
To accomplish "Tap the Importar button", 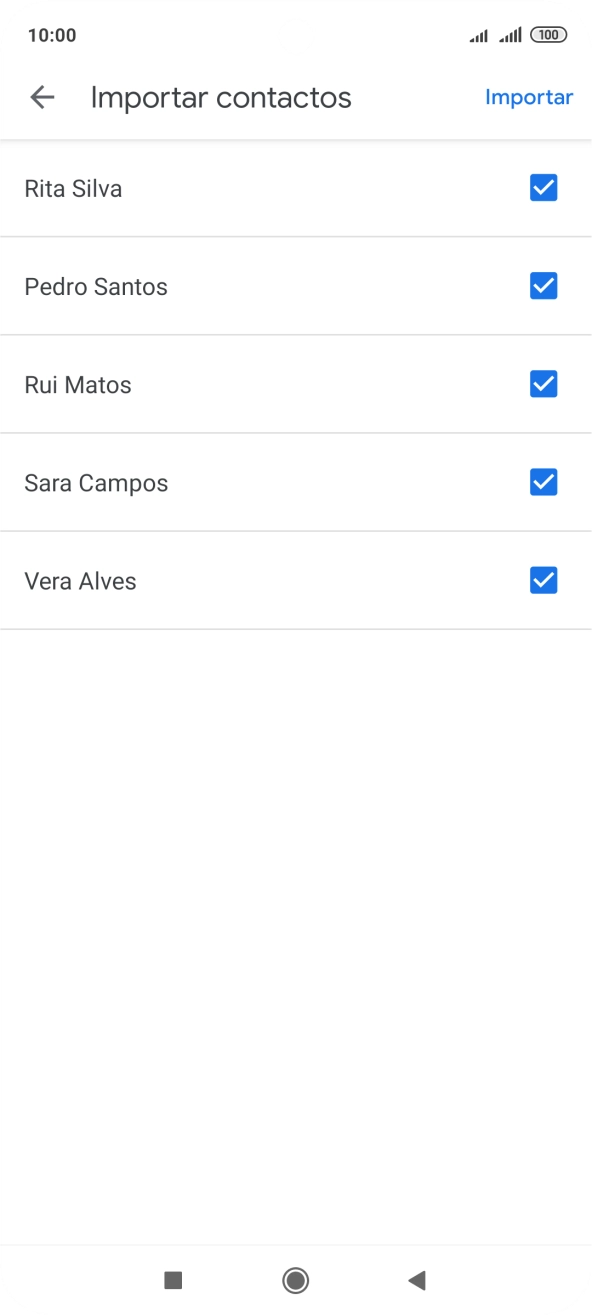I will (x=529, y=97).
